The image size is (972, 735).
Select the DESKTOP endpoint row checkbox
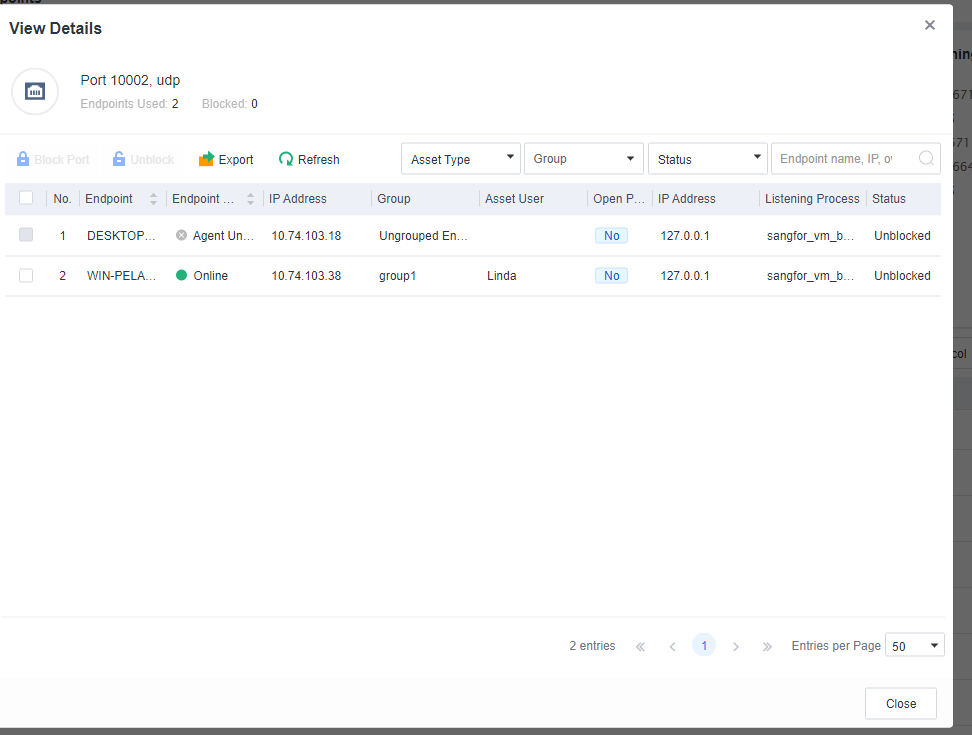pos(26,235)
